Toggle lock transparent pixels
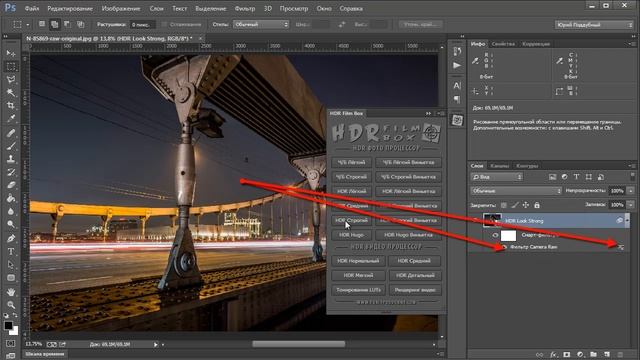This screenshot has height=360, width=640. (504, 205)
